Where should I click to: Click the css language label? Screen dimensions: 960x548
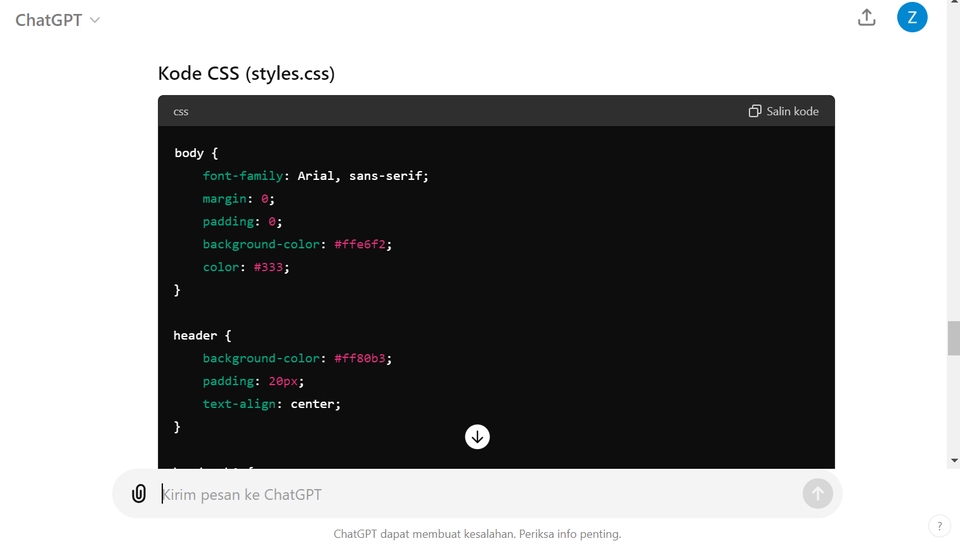(181, 111)
